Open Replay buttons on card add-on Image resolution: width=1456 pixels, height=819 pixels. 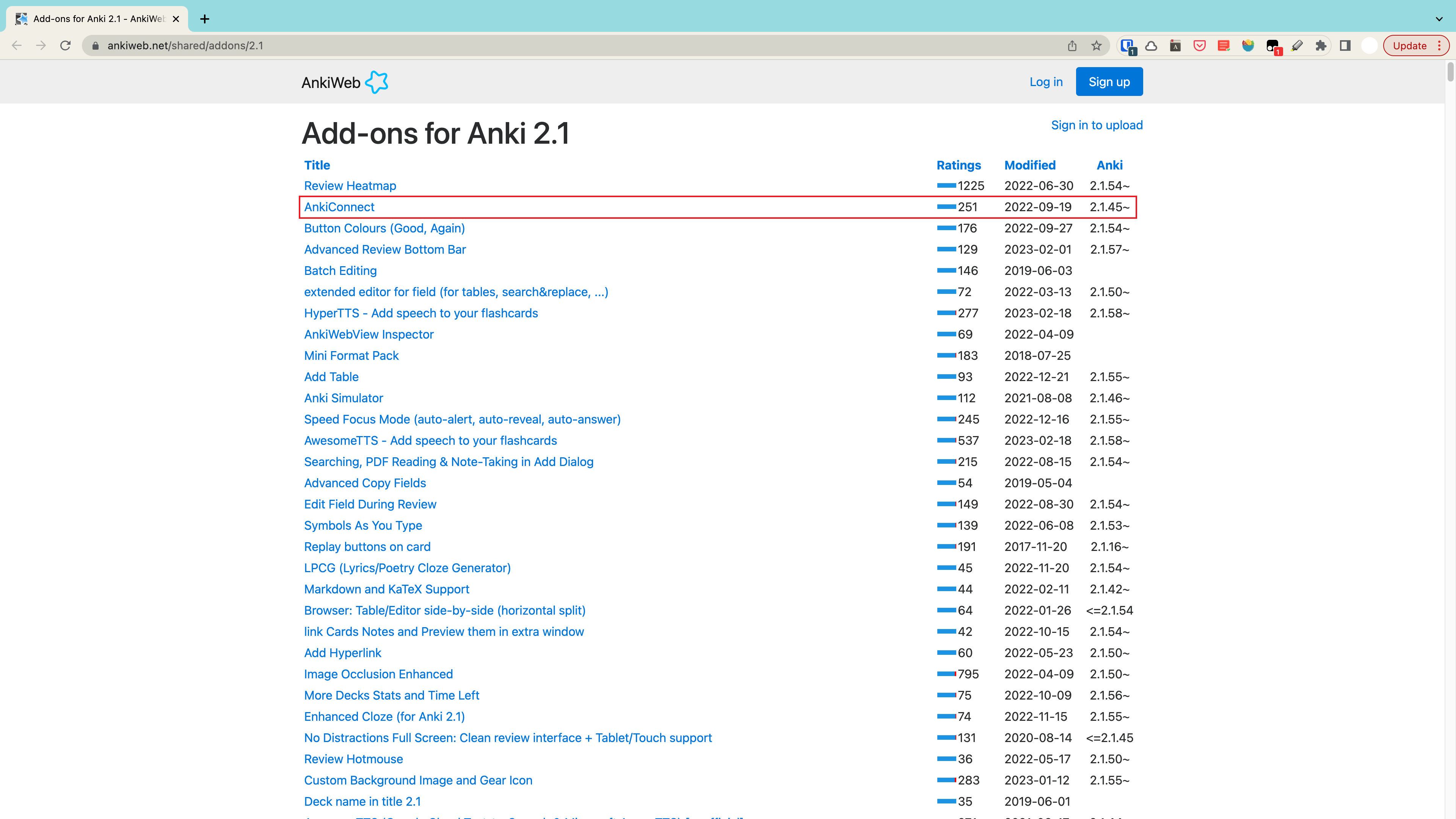(367, 546)
